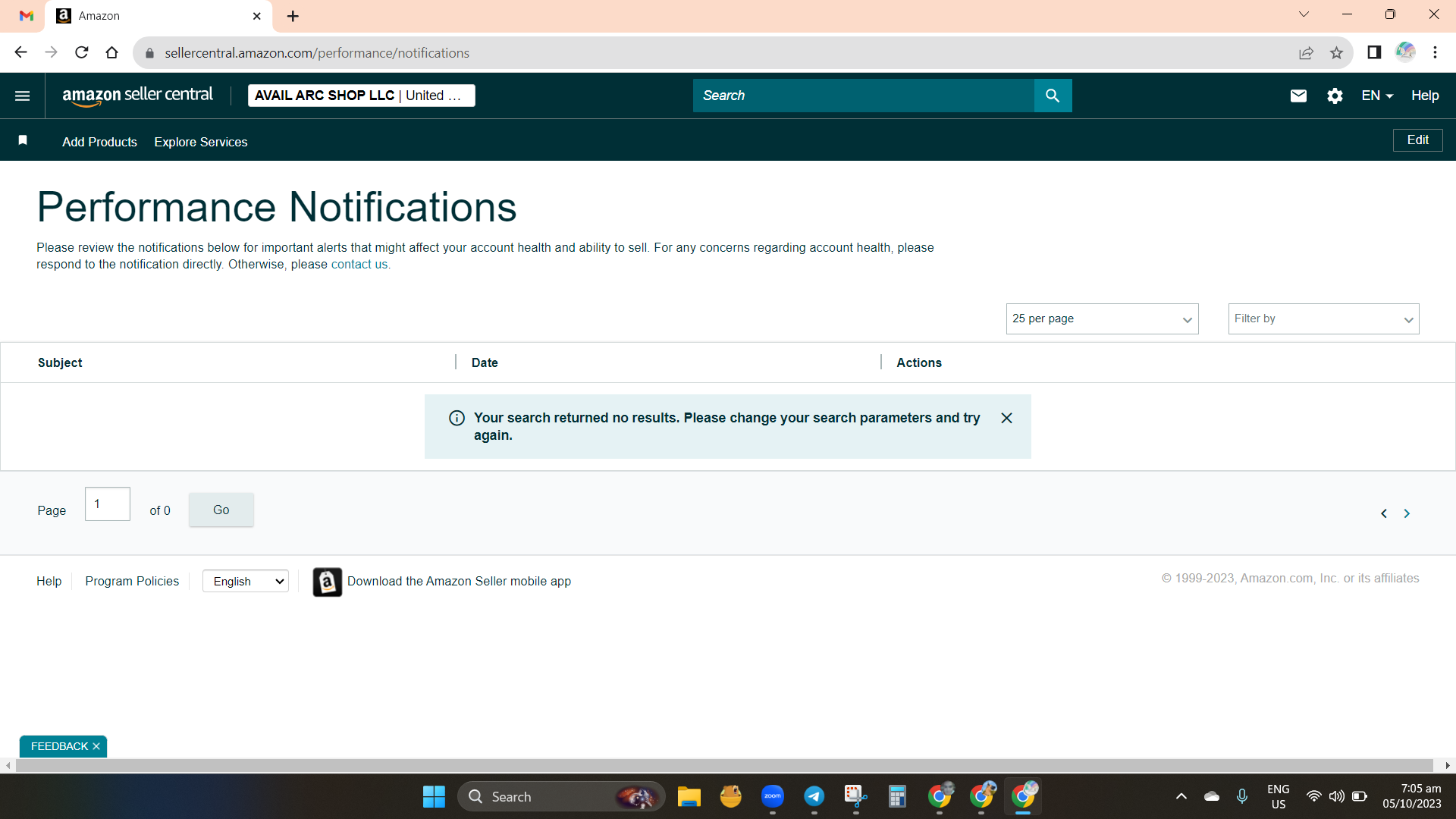Open the Filter by dropdown
This screenshot has height=819, width=1456.
click(x=1323, y=319)
